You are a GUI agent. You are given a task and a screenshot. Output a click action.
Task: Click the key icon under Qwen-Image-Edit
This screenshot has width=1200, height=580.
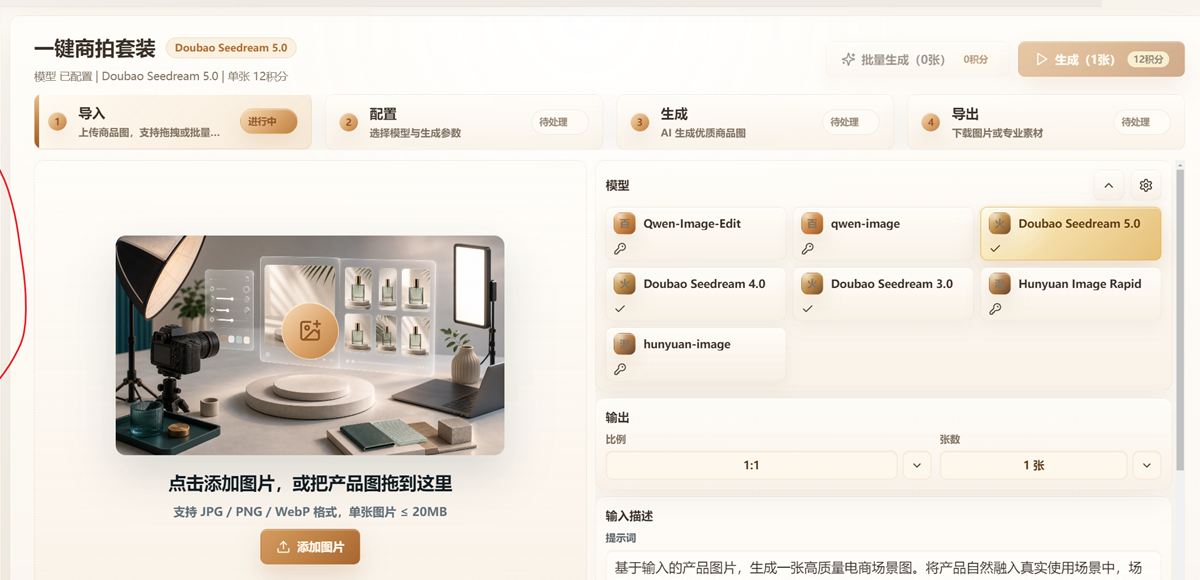coord(620,249)
